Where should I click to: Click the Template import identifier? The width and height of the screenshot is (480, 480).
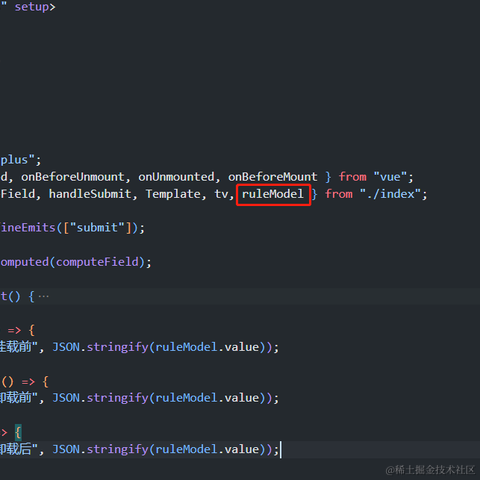(x=173, y=194)
